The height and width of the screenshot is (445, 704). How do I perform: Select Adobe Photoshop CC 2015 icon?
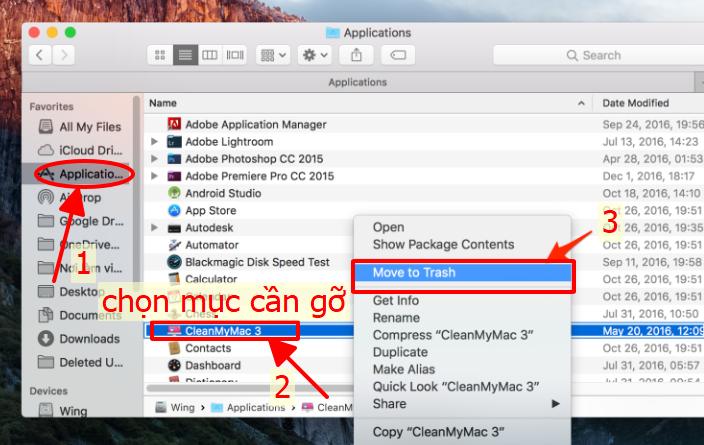[174, 159]
